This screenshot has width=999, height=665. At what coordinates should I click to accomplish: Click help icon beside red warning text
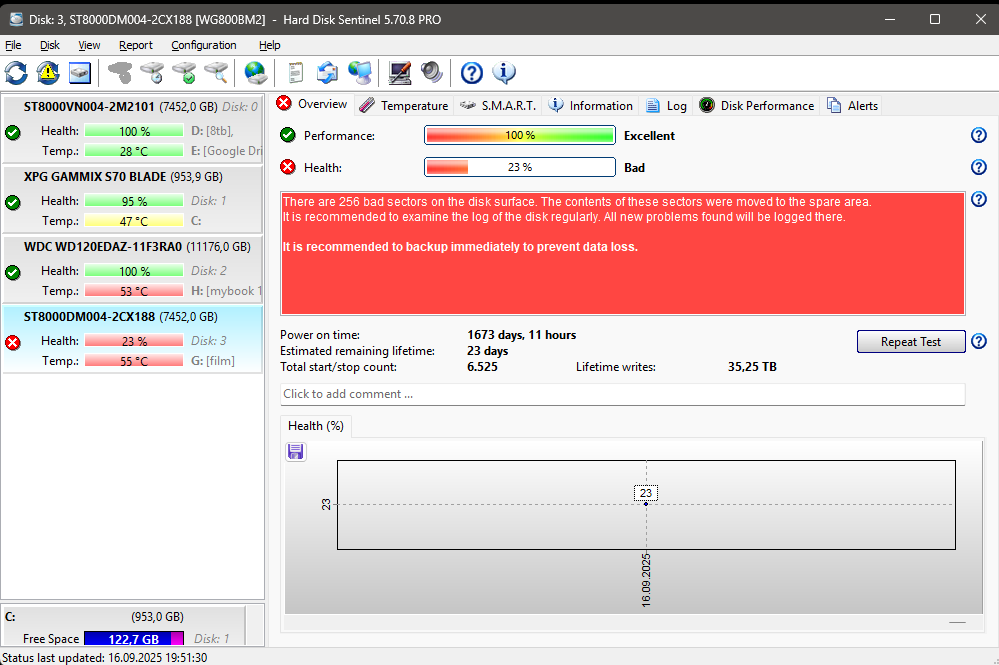tap(979, 199)
